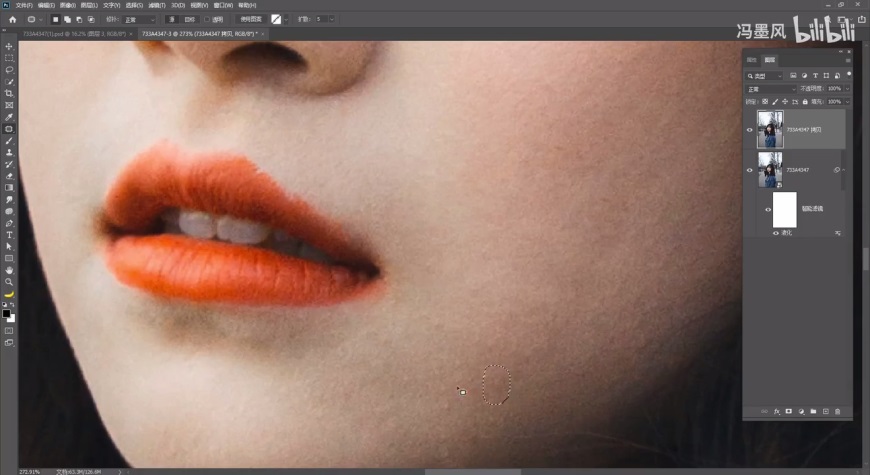The height and width of the screenshot is (475, 870).
Task: Choose Subtract from Selection mode
Action: (x=79, y=19)
